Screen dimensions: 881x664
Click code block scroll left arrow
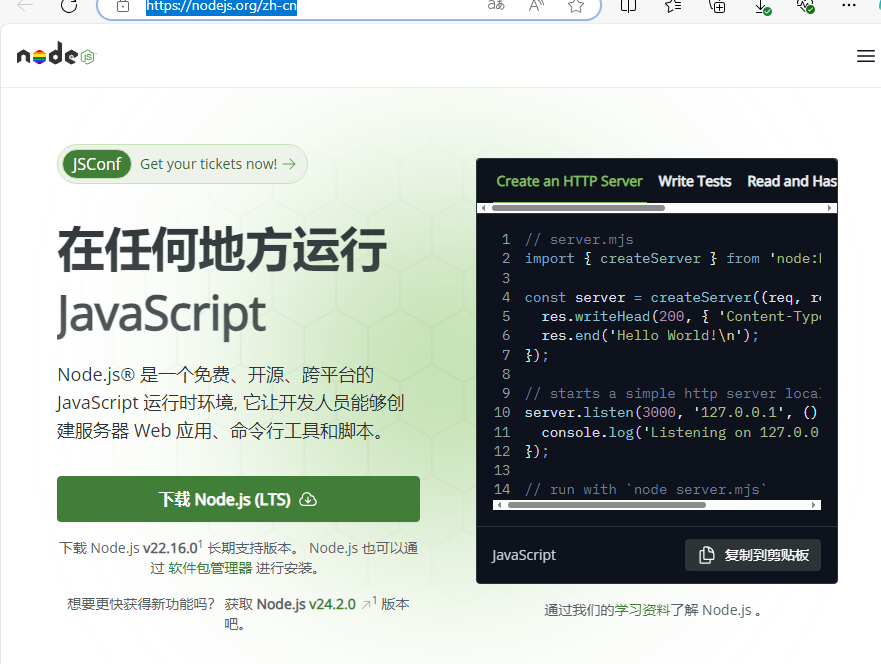[499, 505]
